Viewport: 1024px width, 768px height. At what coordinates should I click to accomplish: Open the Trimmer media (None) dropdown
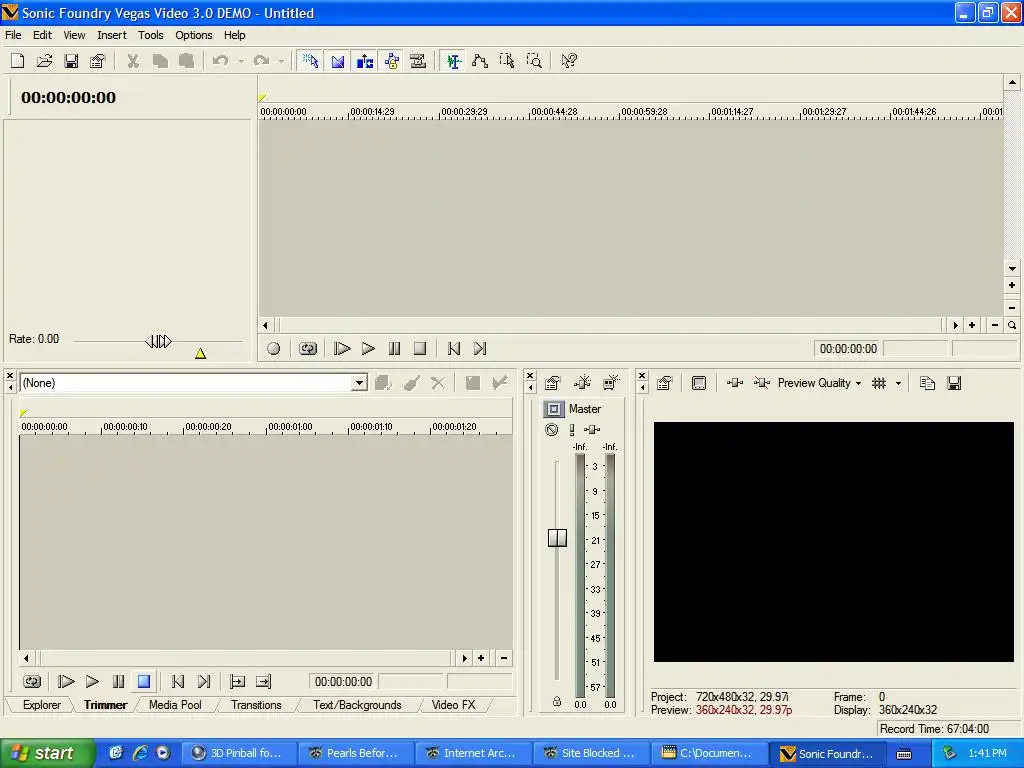359,383
